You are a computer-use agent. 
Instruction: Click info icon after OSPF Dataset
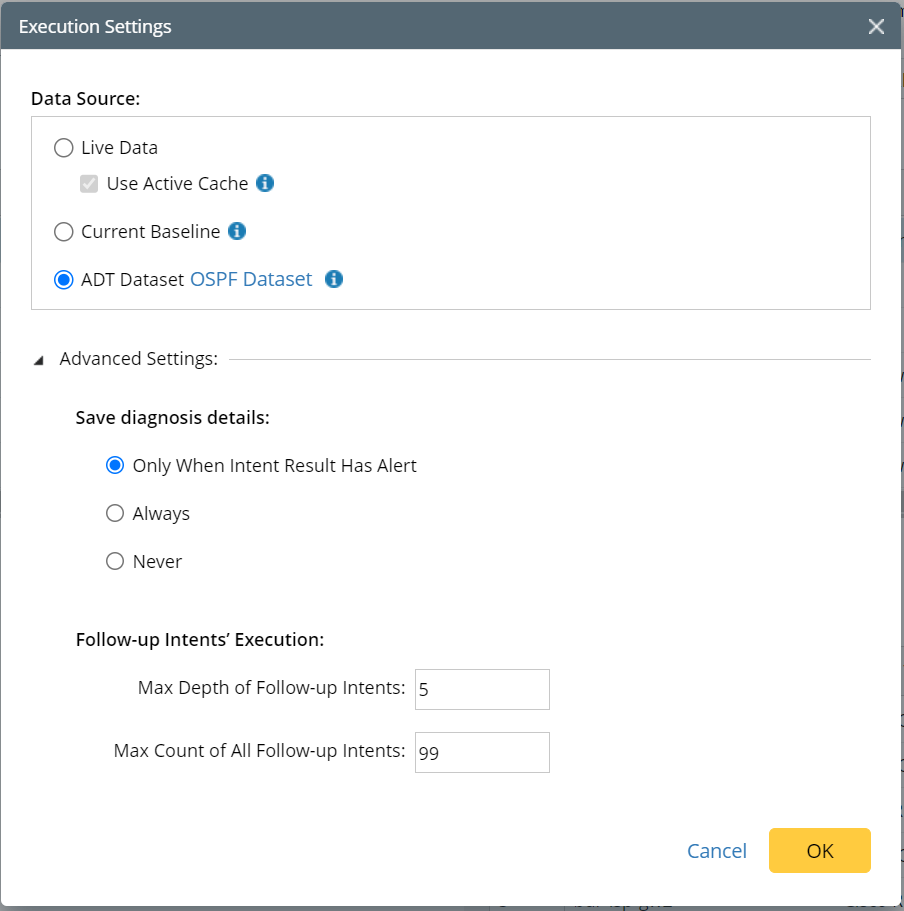pyautogui.click(x=334, y=279)
